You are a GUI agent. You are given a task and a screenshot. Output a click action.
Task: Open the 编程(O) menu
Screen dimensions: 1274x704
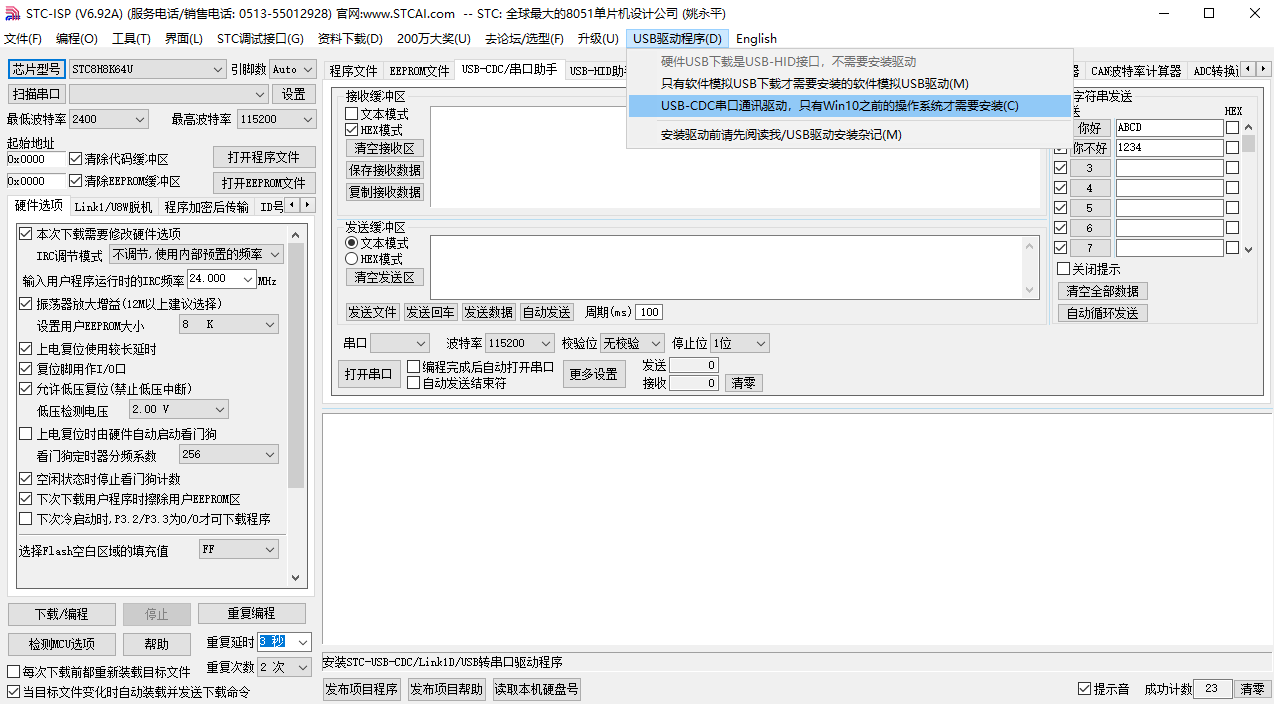[77, 39]
